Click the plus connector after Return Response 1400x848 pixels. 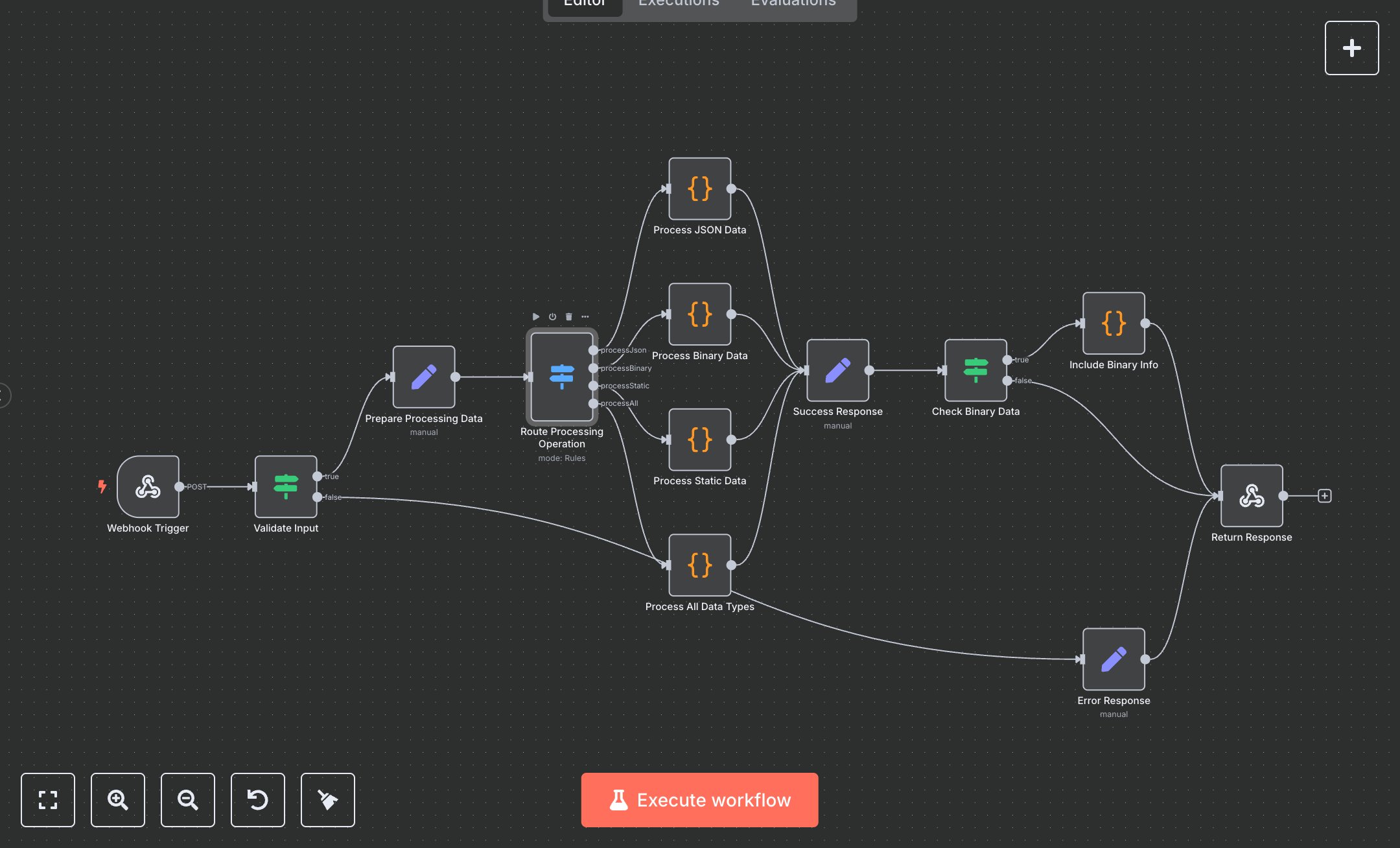(1325, 495)
